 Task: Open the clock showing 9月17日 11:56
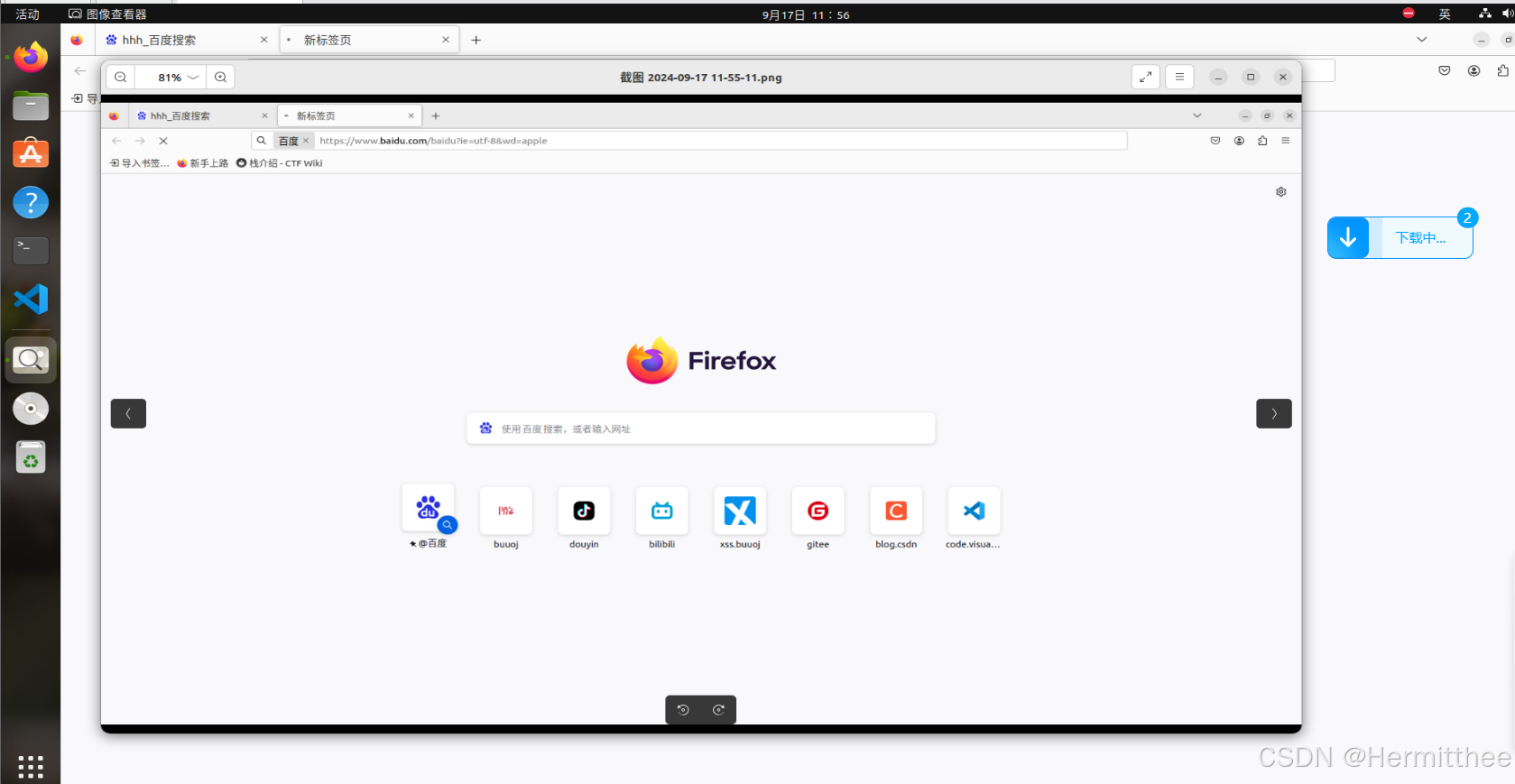click(806, 14)
